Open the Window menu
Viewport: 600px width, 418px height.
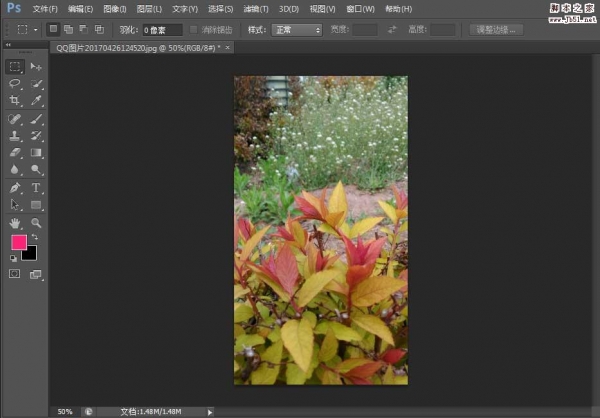360,9
